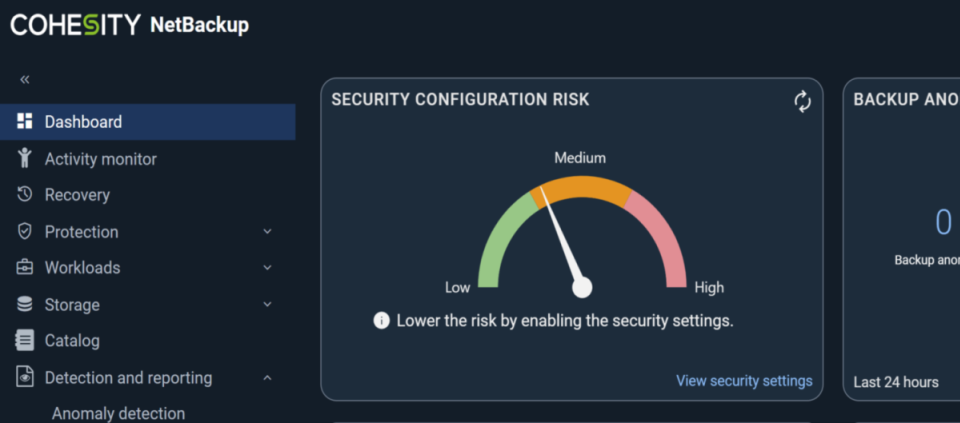Image resolution: width=960 pixels, height=423 pixels.
Task: Click the Recovery clock icon
Action: (24, 195)
